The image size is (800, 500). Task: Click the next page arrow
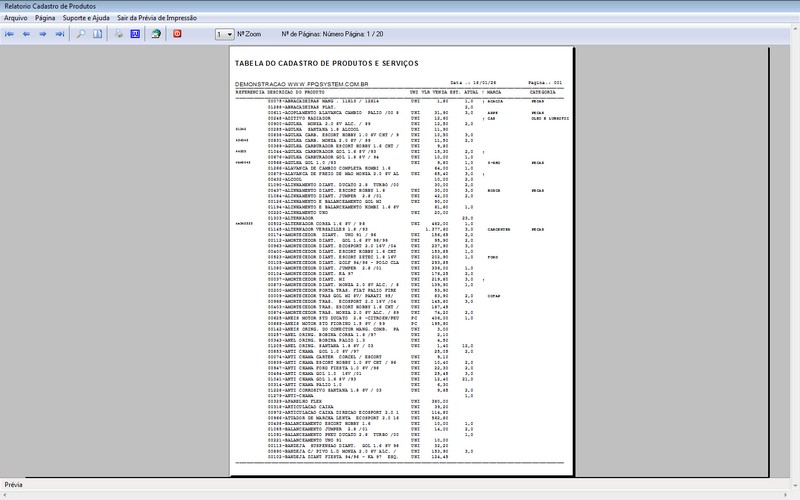coord(43,33)
